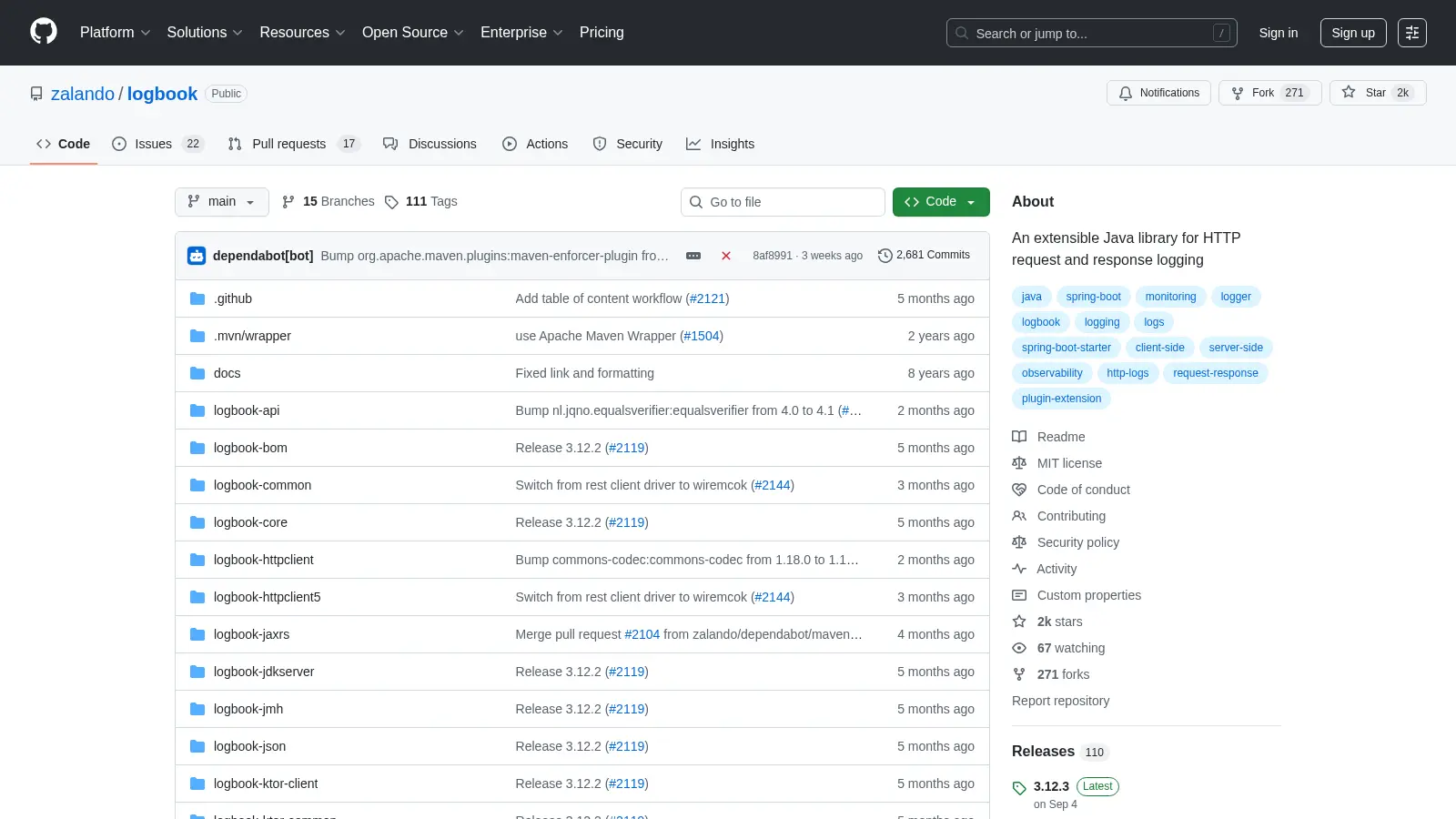Switch to the Issues tab
This screenshot has width=1456, height=819.
[x=157, y=144]
